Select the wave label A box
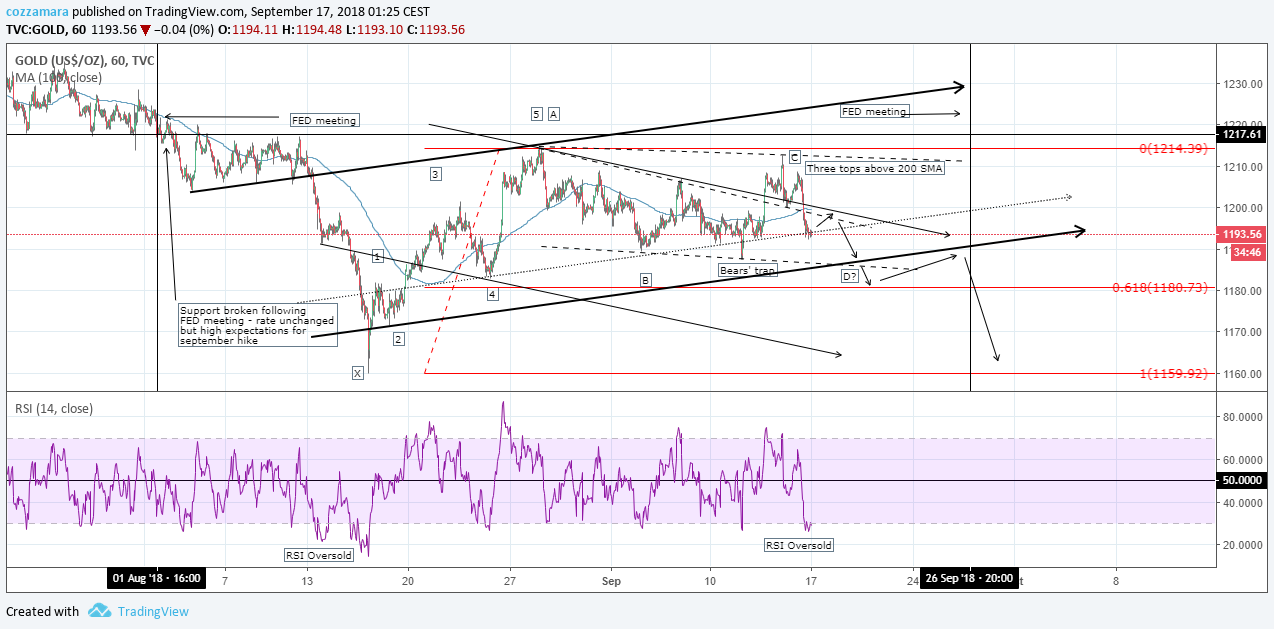 click(x=554, y=113)
